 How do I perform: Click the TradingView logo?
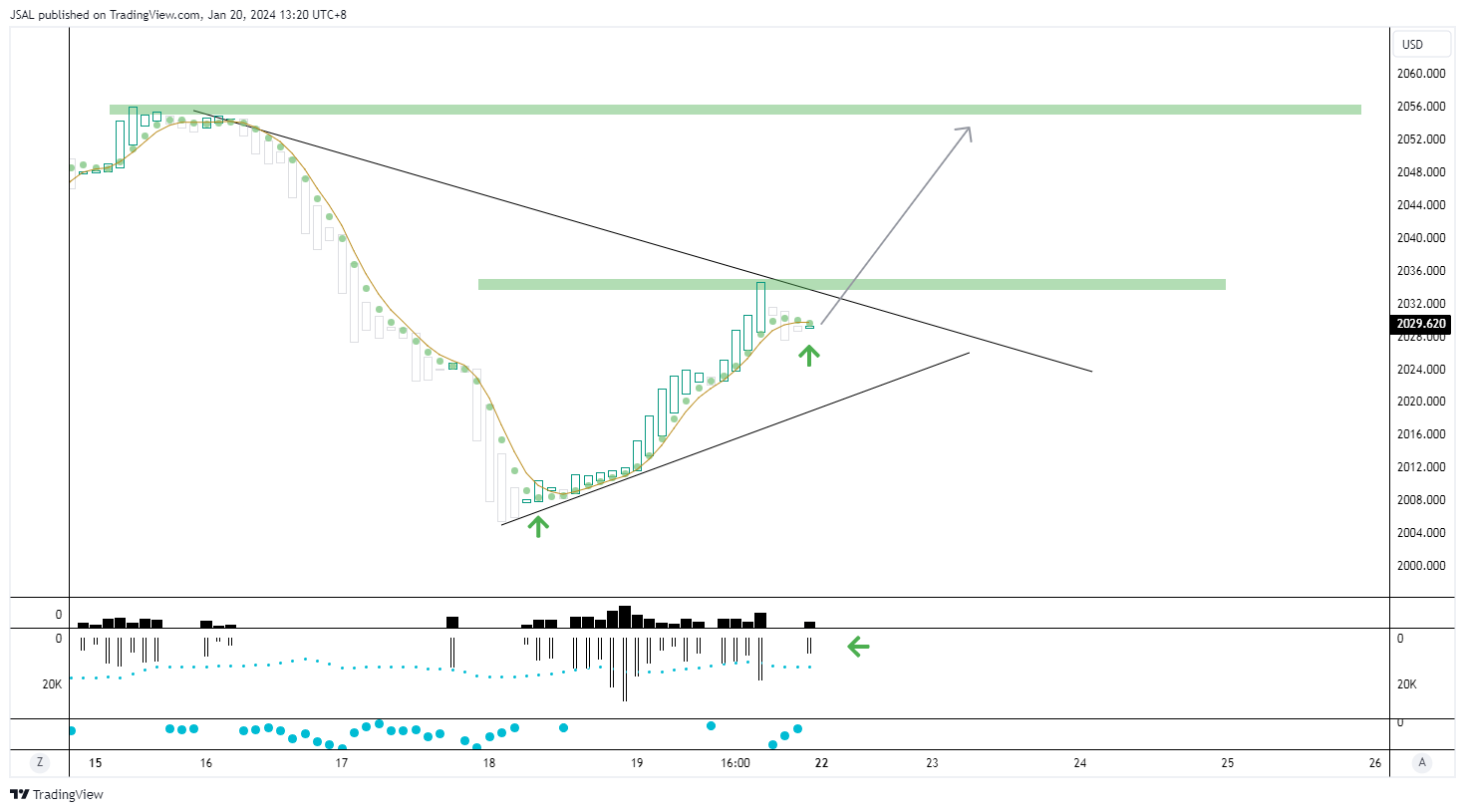pos(57,794)
